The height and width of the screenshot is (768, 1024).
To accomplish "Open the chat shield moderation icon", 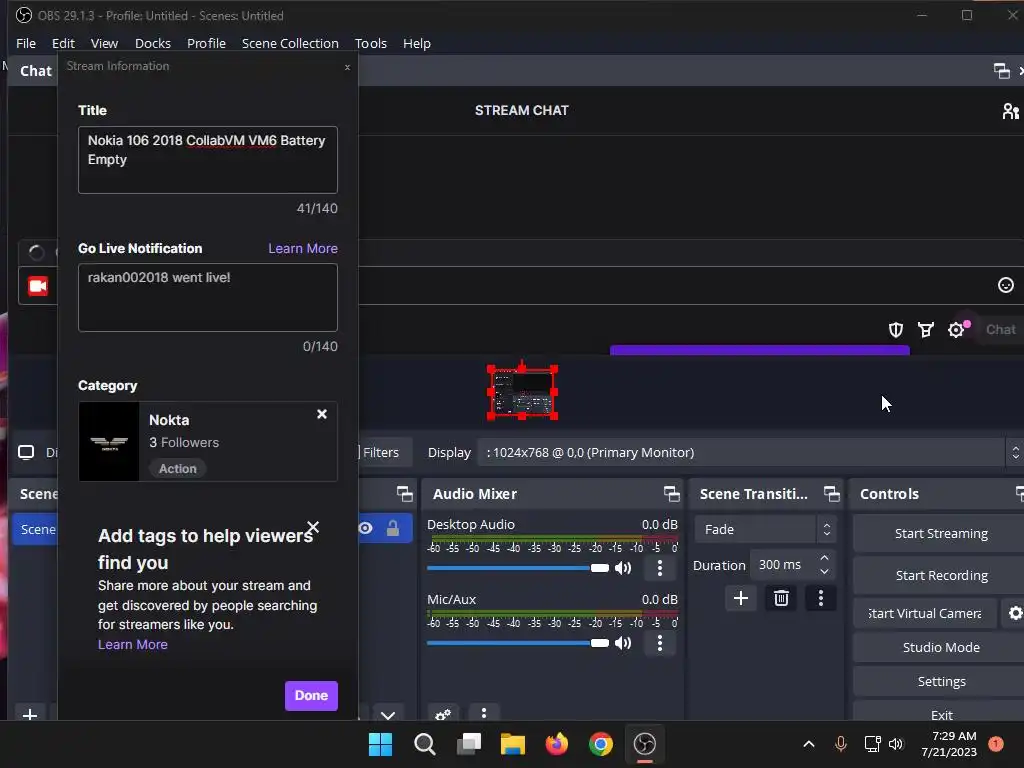I will pyautogui.click(x=896, y=330).
